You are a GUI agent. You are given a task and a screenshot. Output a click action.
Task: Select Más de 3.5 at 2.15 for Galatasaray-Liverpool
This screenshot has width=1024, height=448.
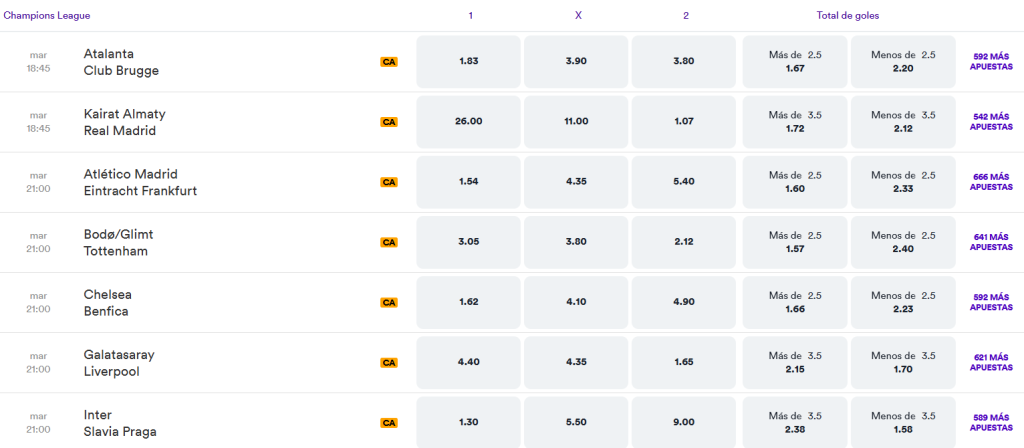coord(795,362)
